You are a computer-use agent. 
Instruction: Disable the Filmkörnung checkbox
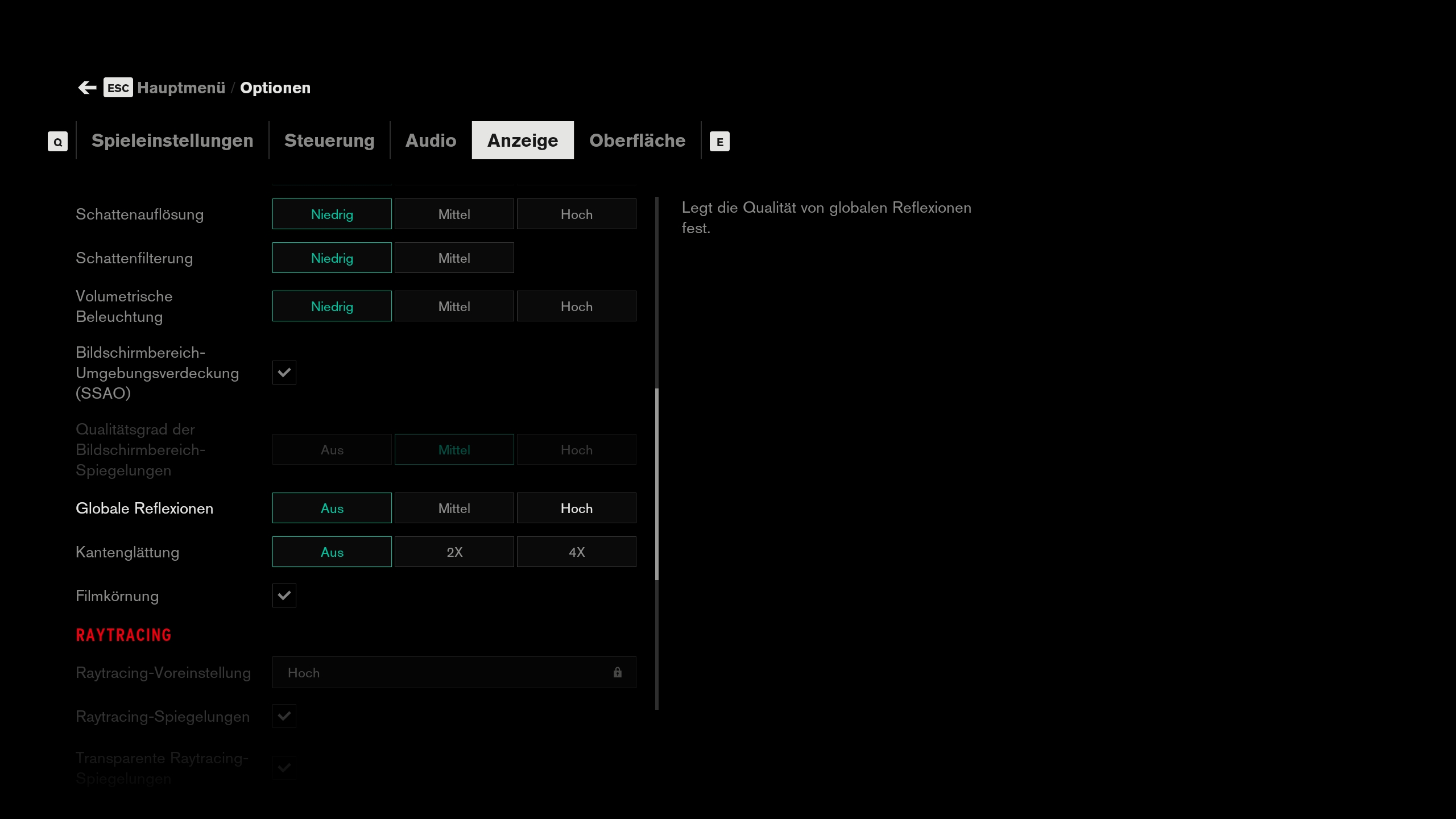click(x=284, y=595)
